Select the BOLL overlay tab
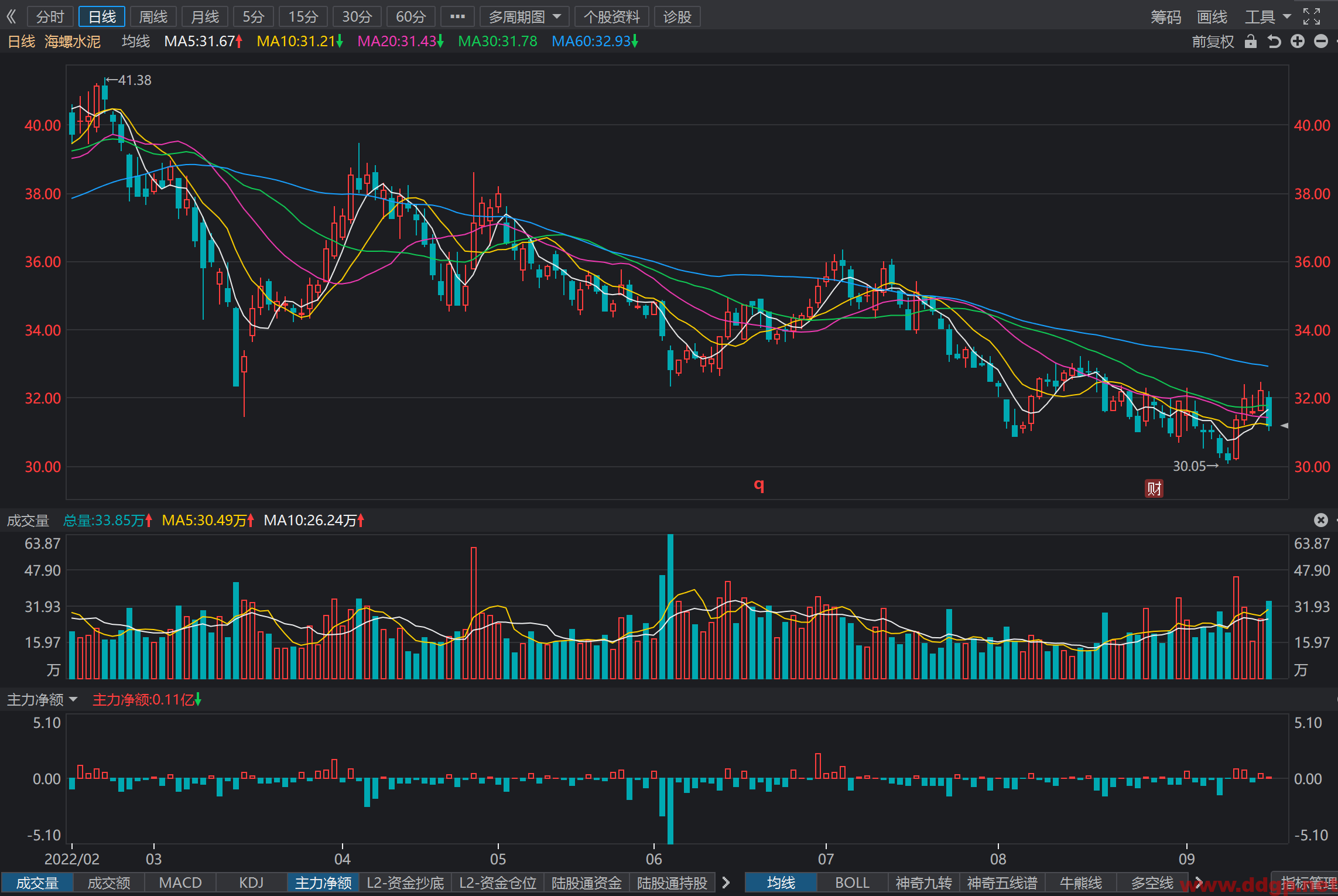 (852, 883)
